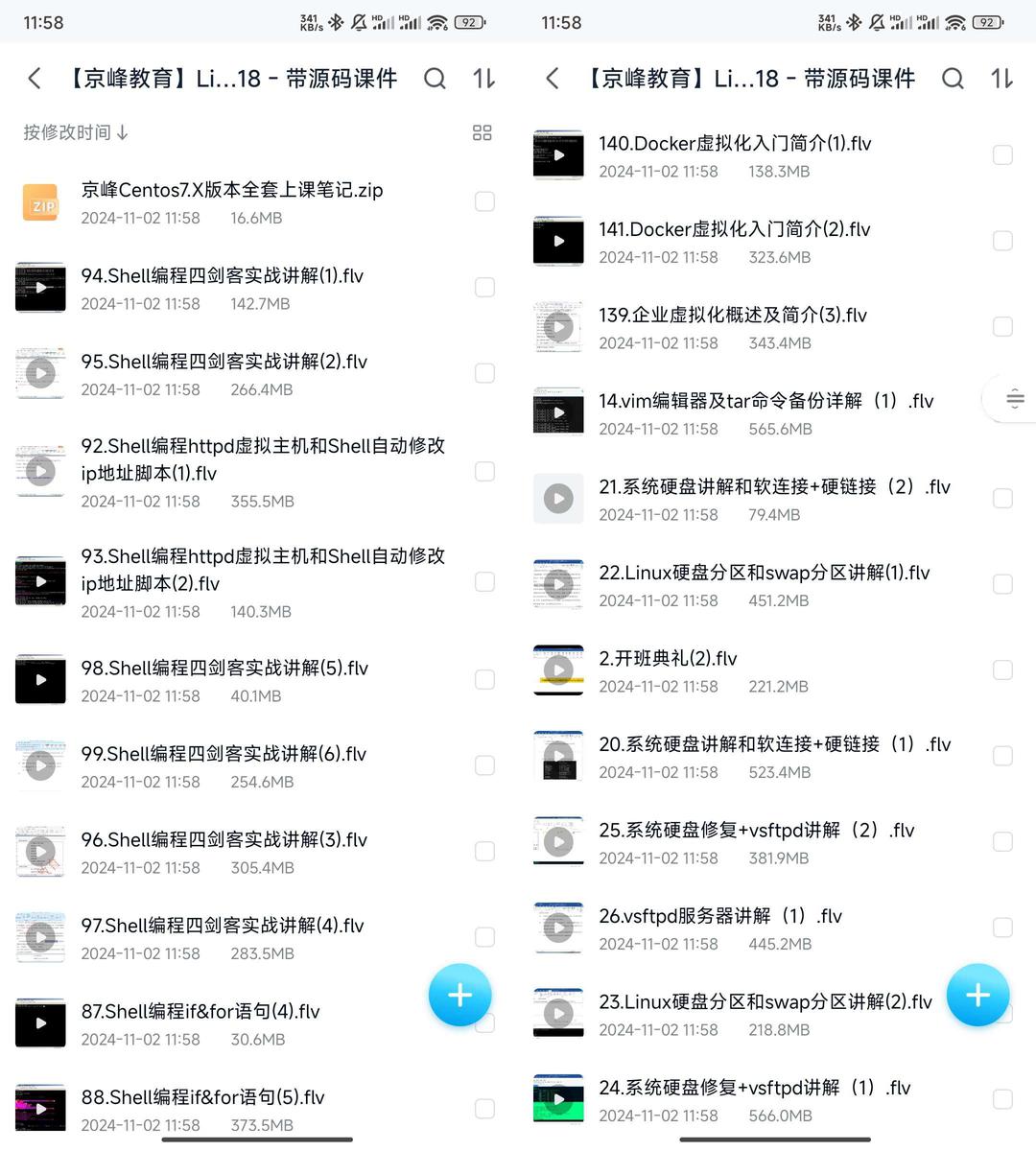This screenshot has height=1151, width=1036.
Task: Play thumbnail of 141.Docker虚拟化入门简介(2).flv
Action: coord(558,241)
